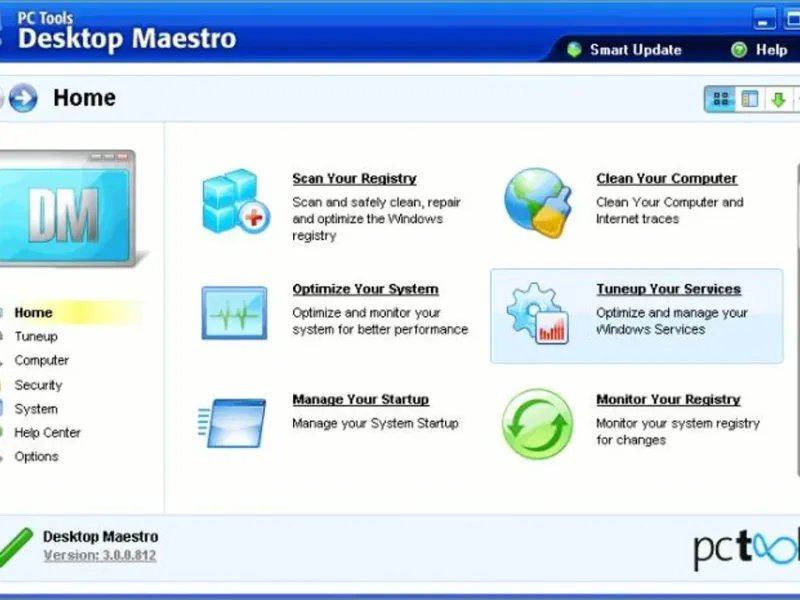Select Tuneup in the sidebar
800x600 pixels.
[36, 336]
